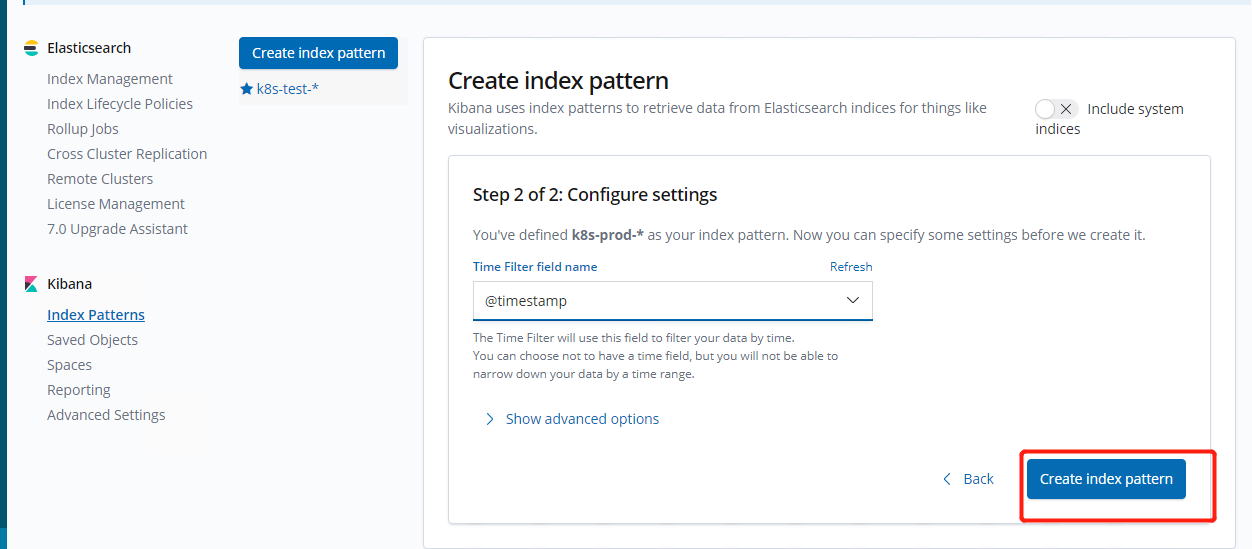Click Create index pattern button above pattern list
1252x549 pixels.
click(x=318, y=53)
